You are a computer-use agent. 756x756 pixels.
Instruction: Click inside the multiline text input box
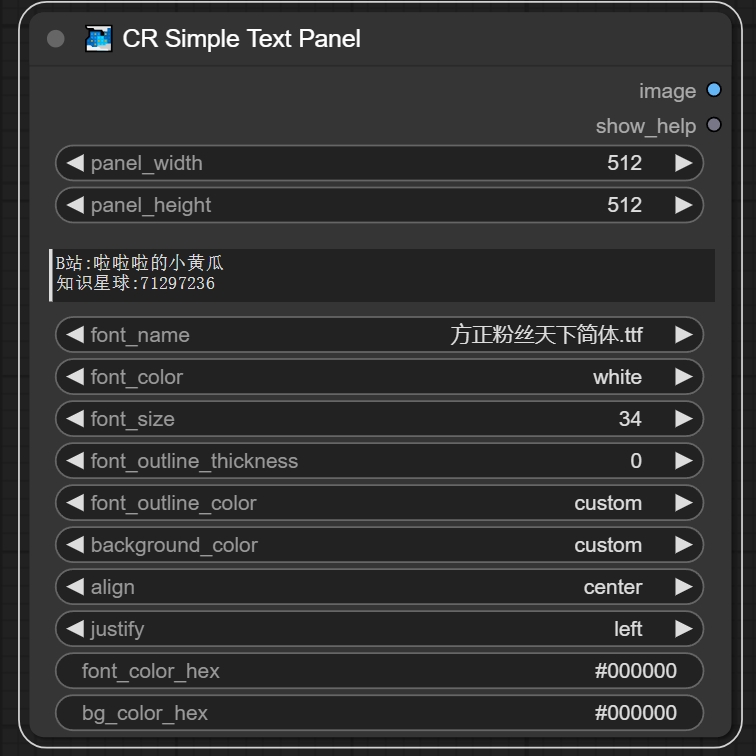[x=380, y=274]
